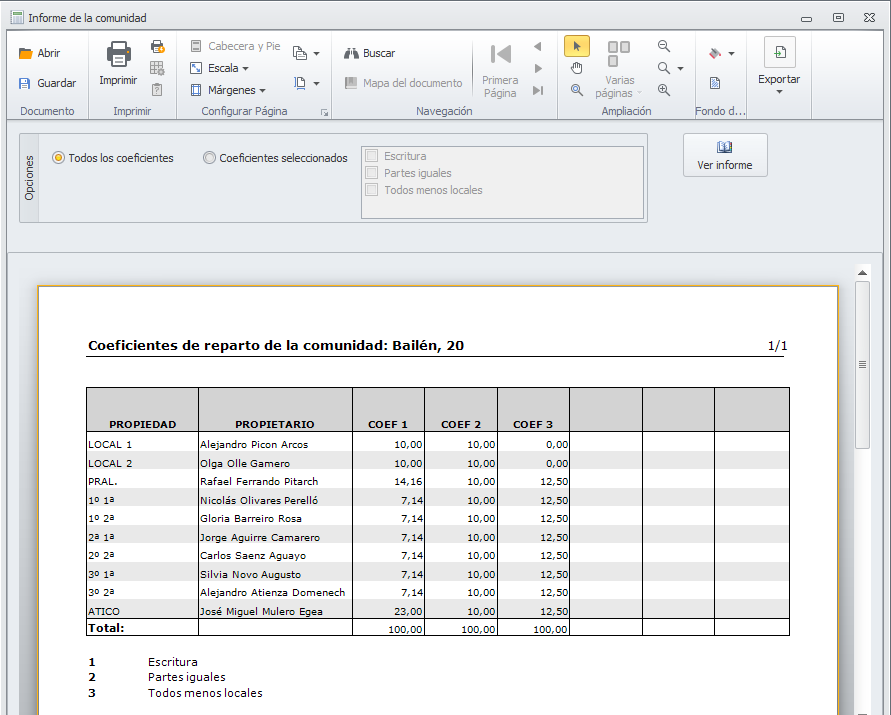The height and width of the screenshot is (715, 891).
Task: Click the vertical scrollbar of the report
Action: tap(862, 364)
